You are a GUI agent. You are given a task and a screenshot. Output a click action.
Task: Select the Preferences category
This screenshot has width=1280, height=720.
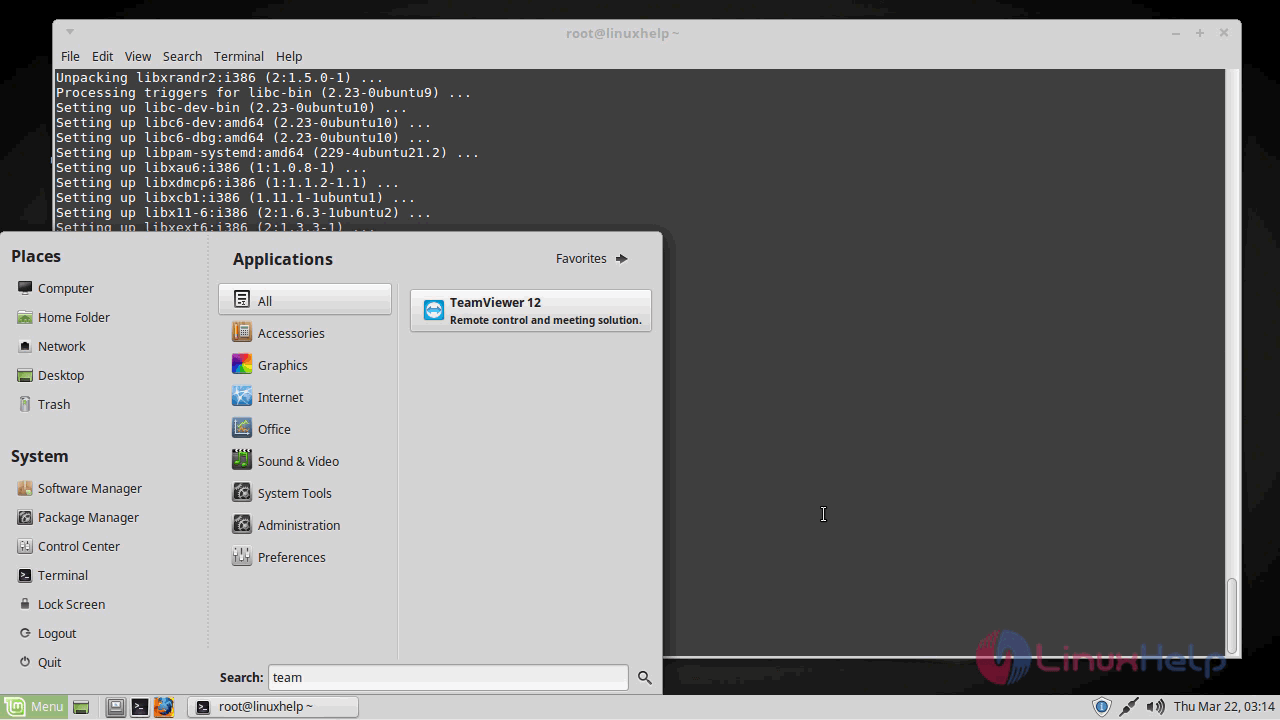pyautogui.click(x=305, y=557)
